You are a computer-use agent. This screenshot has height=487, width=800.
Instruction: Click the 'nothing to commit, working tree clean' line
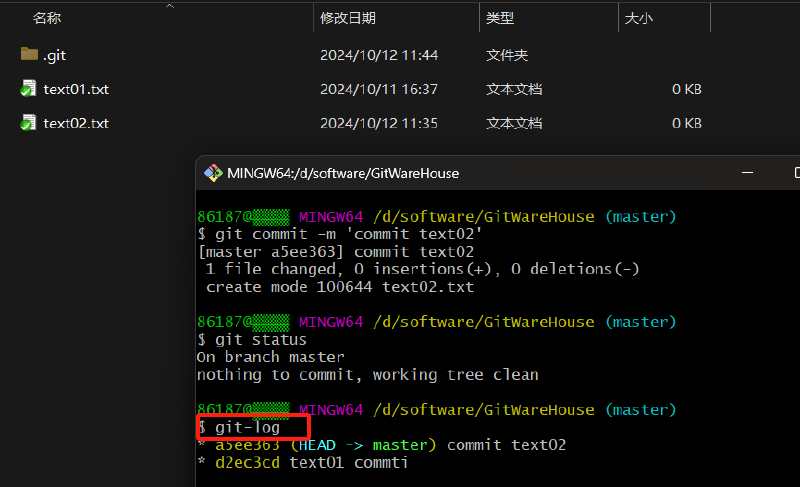coord(368,375)
